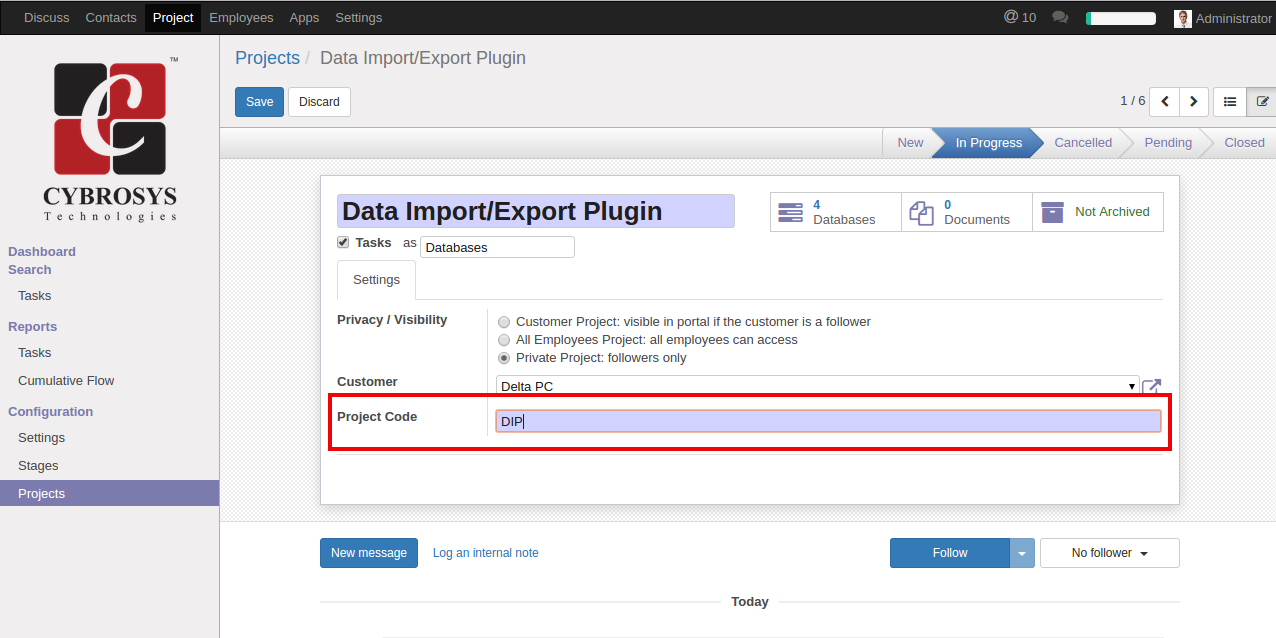This screenshot has height=638, width=1276.
Task: Save the project form
Action: point(259,102)
